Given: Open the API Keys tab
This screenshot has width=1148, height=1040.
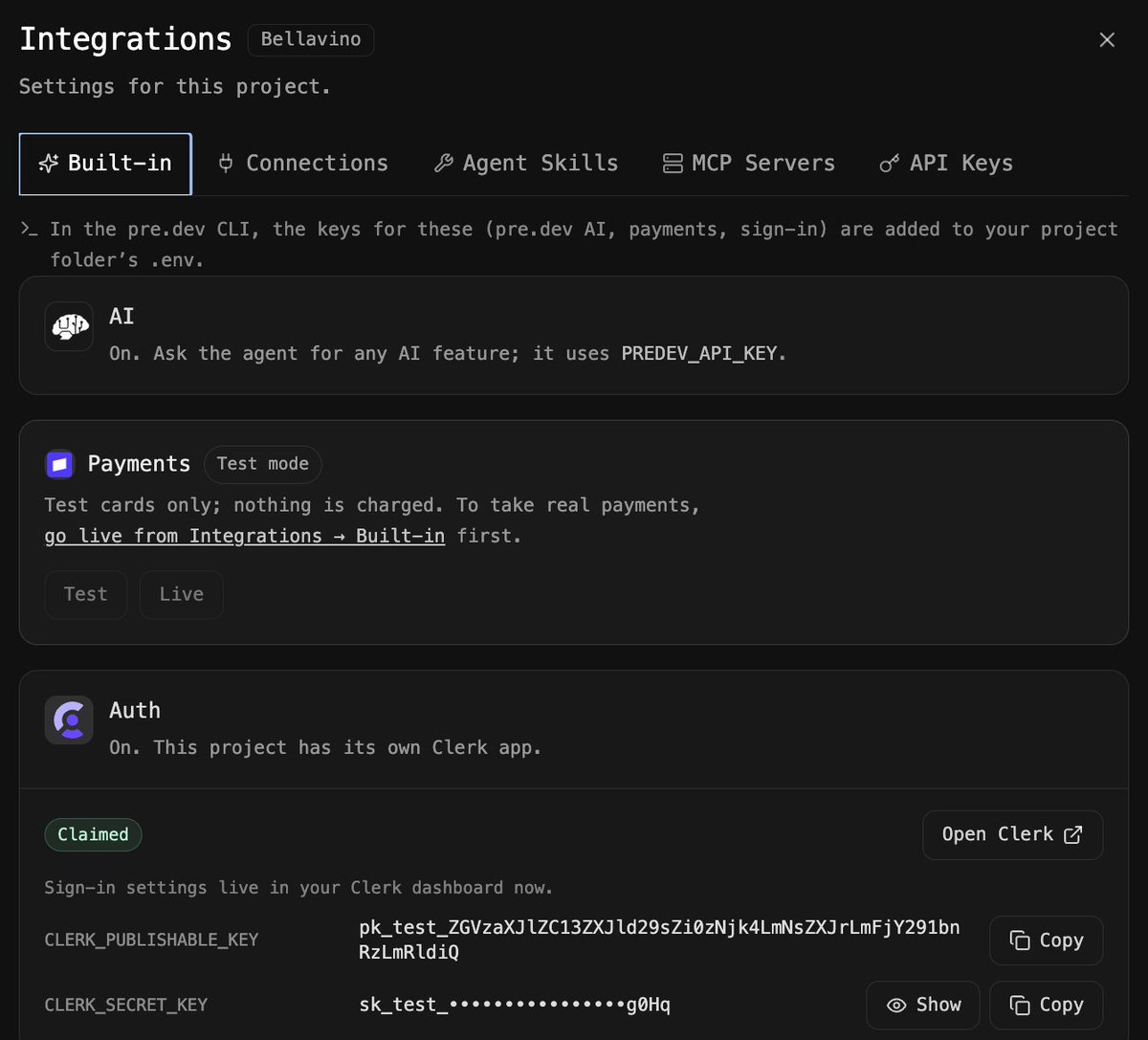Looking at the screenshot, I should click(x=946, y=164).
